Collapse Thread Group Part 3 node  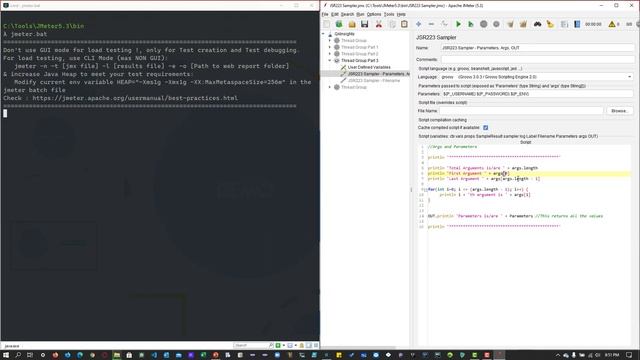(x=330, y=60)
